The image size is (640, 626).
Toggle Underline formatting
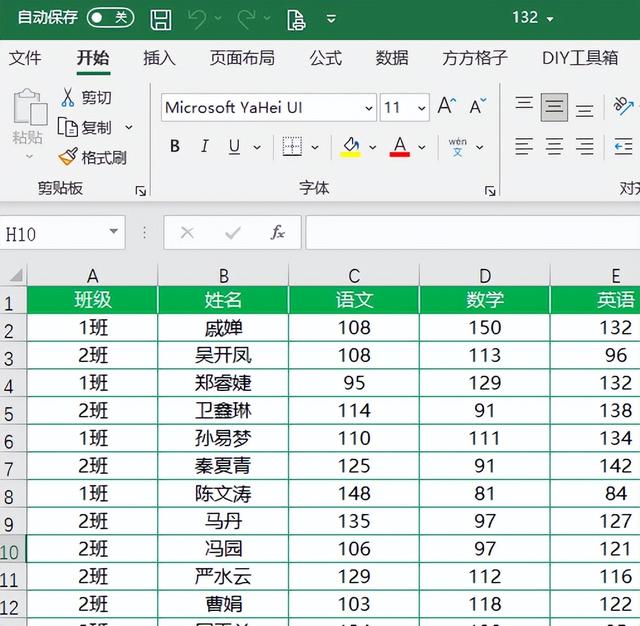point(234,147)
